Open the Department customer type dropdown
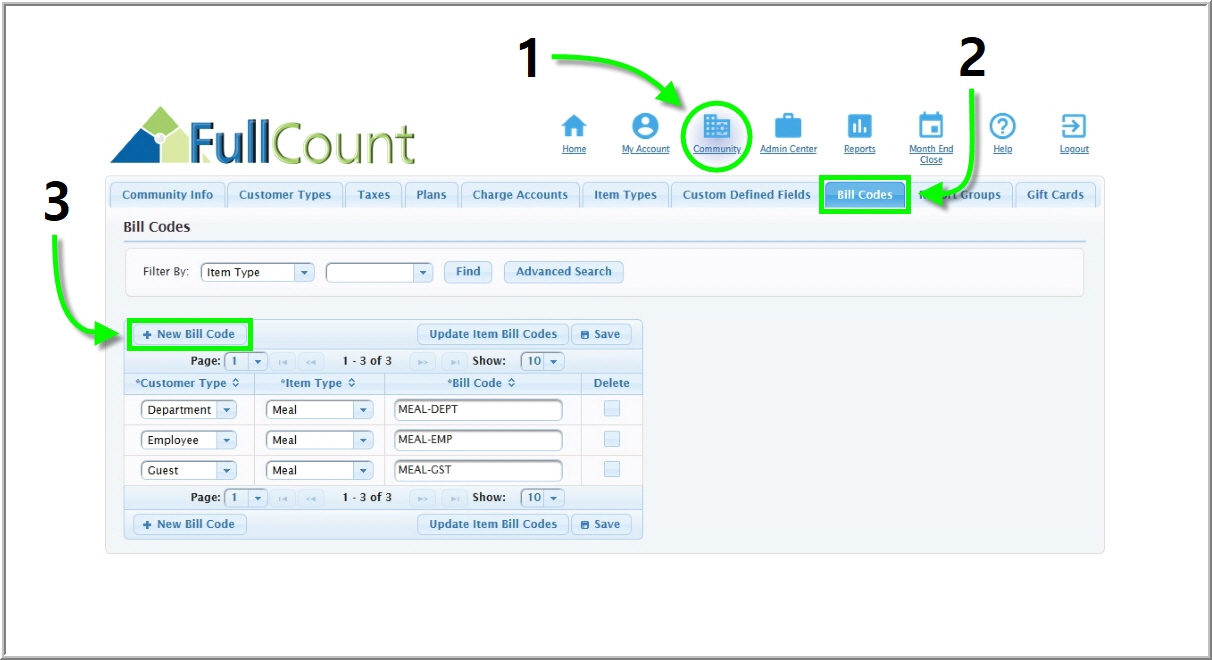Viewport: 1212px width, 660px height. (226, 410)
